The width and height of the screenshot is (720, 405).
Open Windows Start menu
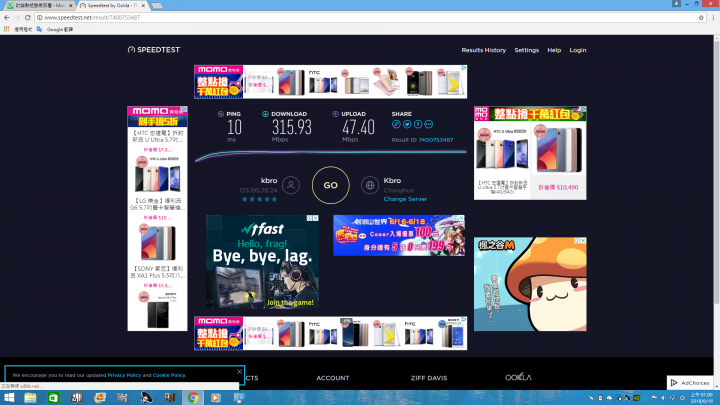pos(9,398)
